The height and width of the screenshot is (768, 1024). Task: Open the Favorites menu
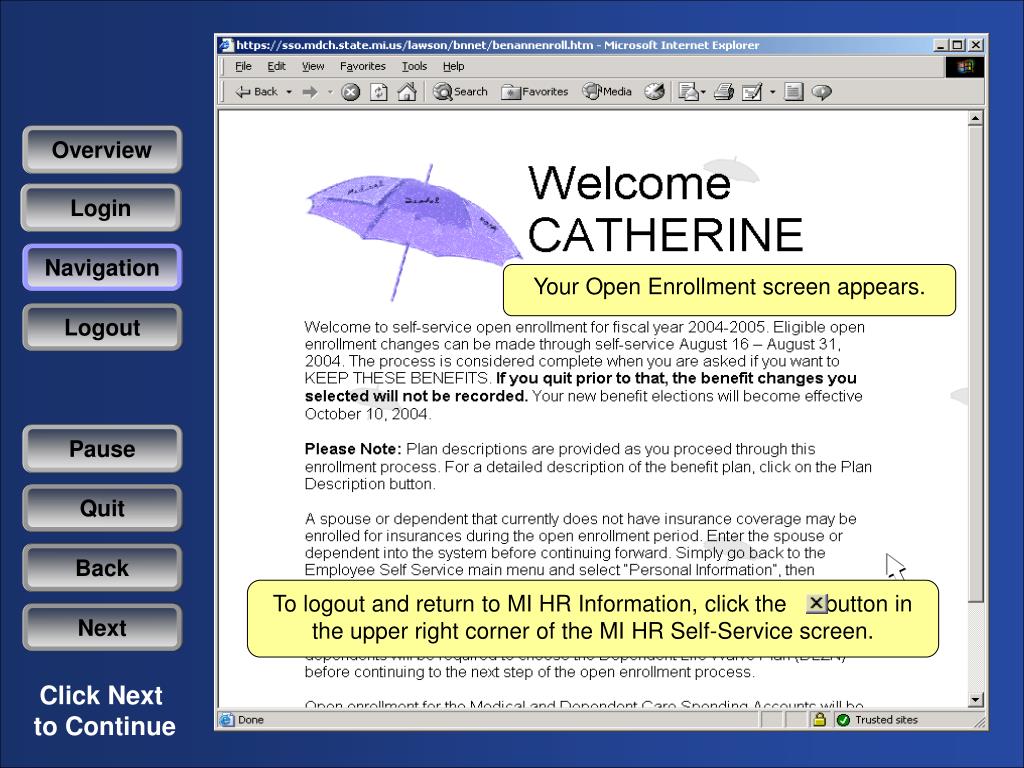pyautogui.click(x=362, y=66)
